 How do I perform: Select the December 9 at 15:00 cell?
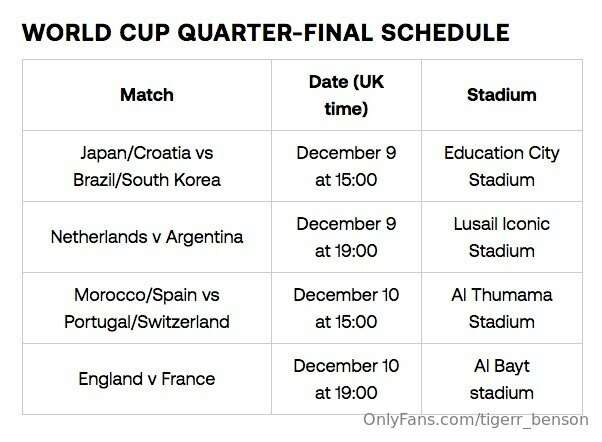pyautogui.click(x=346, y=166)
